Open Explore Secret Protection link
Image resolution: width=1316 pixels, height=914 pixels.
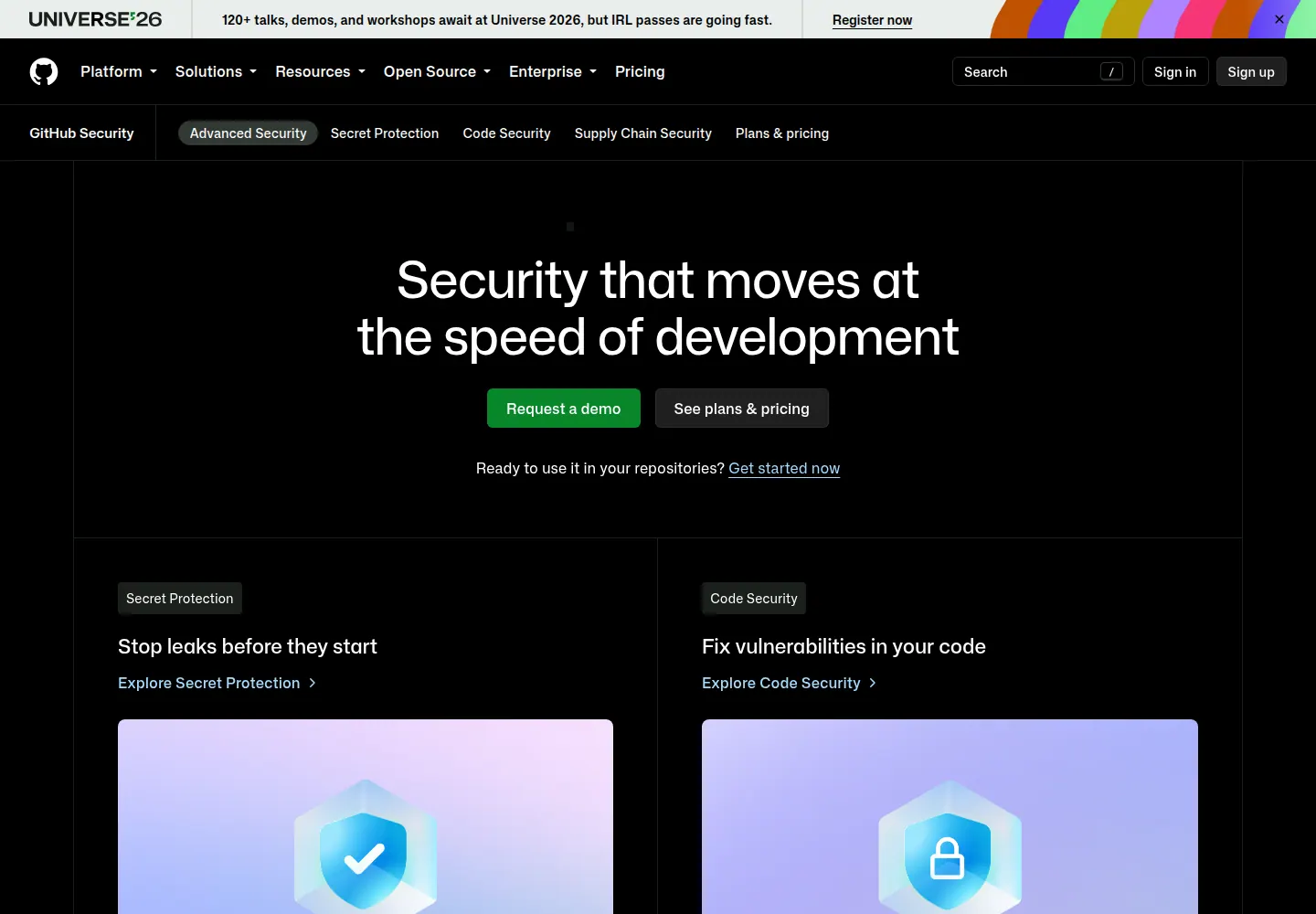click(217, 683)
